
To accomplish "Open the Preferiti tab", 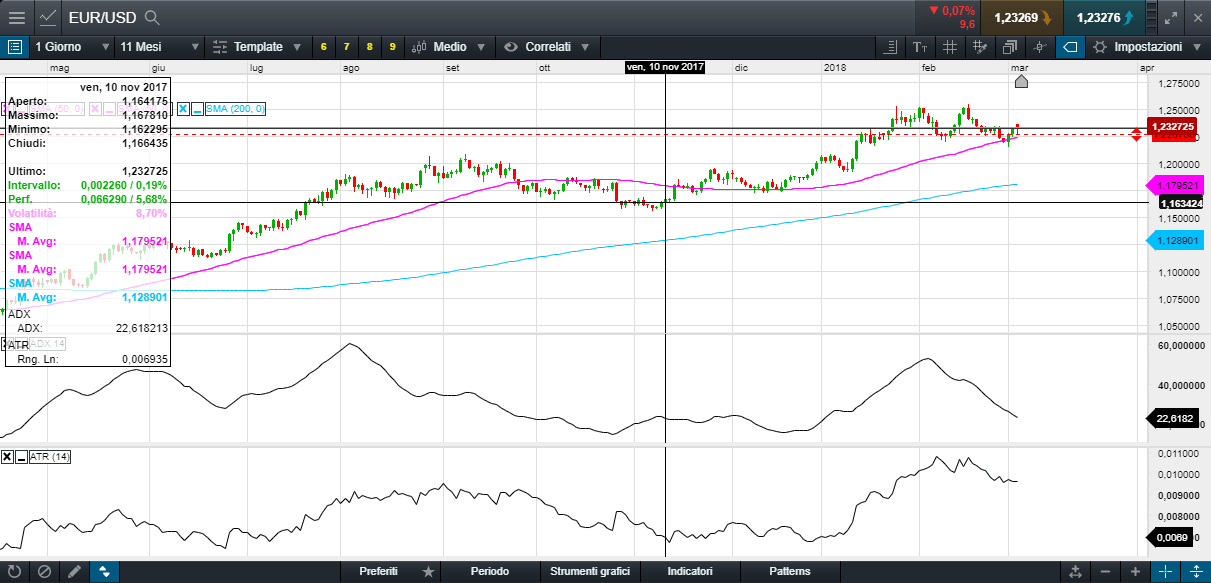I will [x=379, y=571].
